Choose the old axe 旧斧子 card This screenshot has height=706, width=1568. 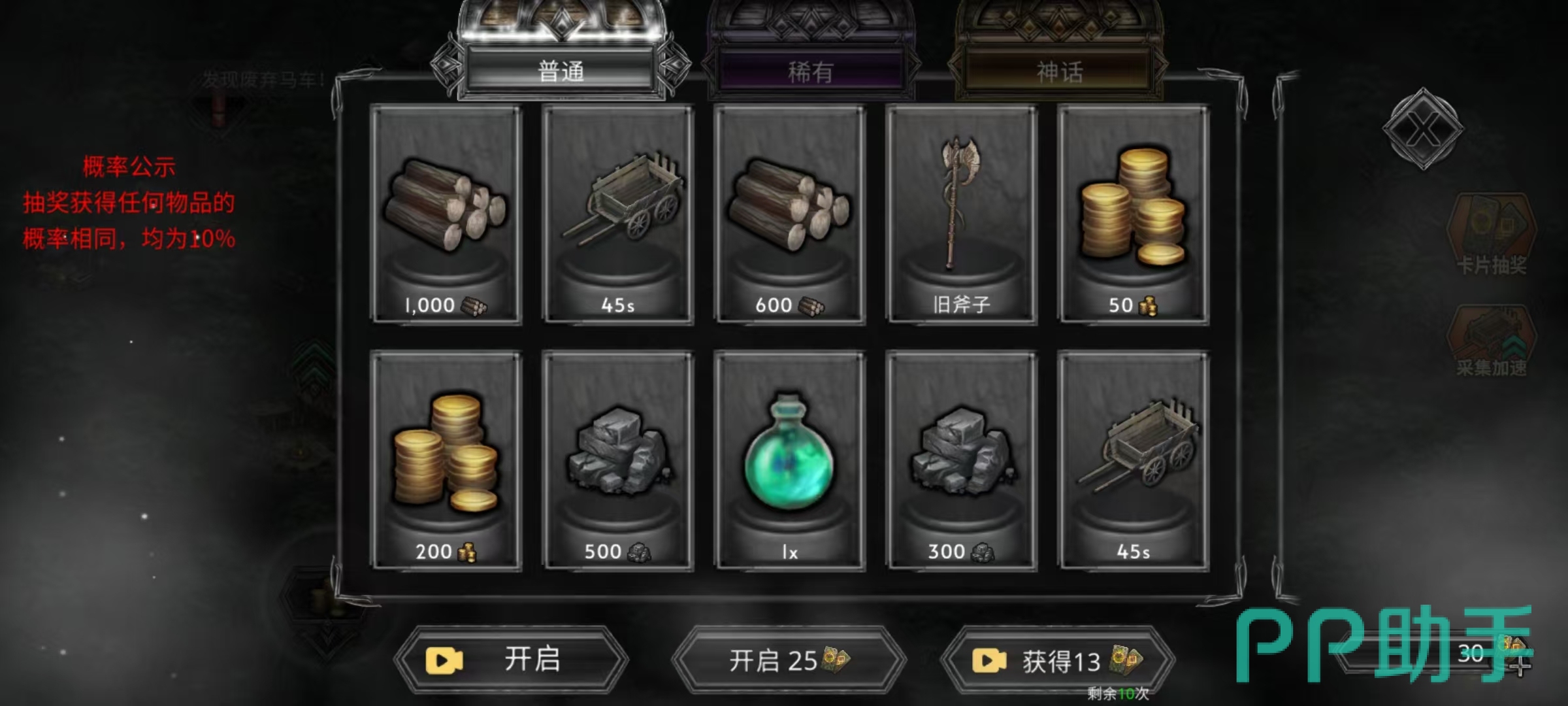pyautogui.click(x=962, y=214)
